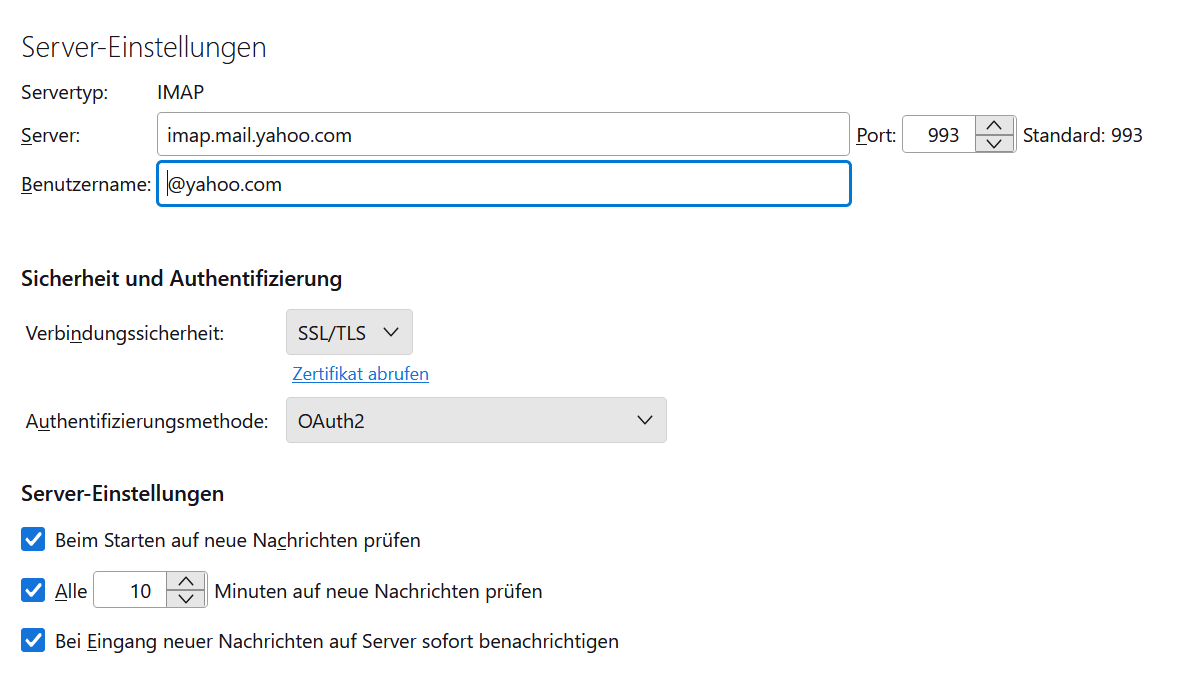Click into the Server hostname field
The image size is (1204, 678).
503,135
